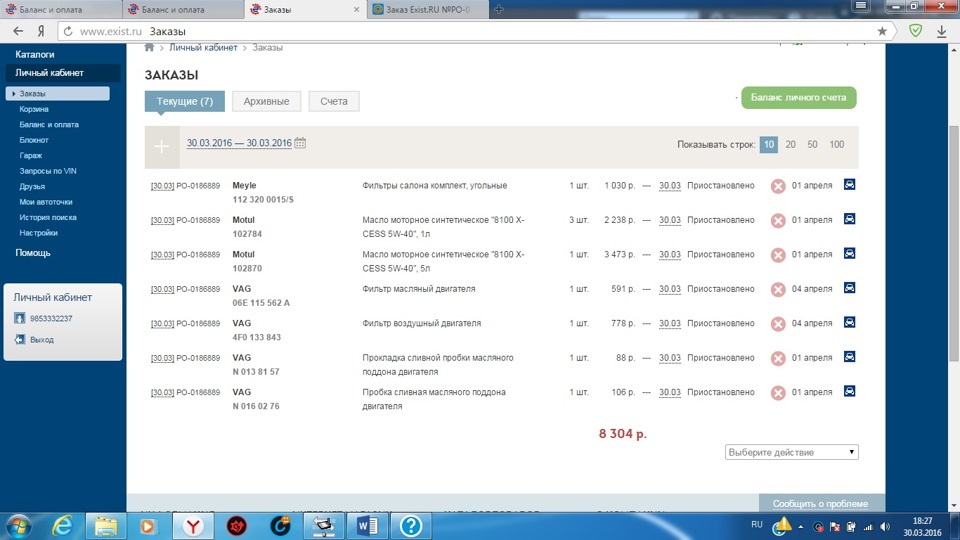The width and height of the screenshot is (960, 540).
Task: Click status date 30.03 in Motul 102870 row
Action: click(670, 255)
